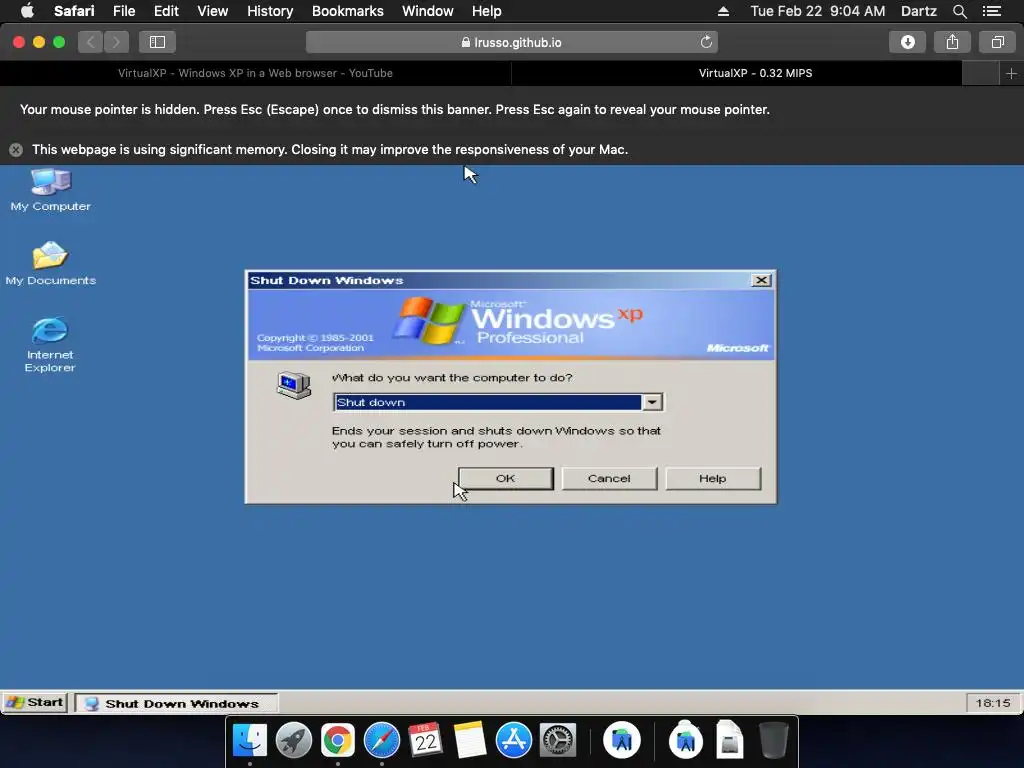Image resolution: width=1024 pixels, height=768 pixels.
Task: Show Safari downloads
Action: (x=908, y=42)
